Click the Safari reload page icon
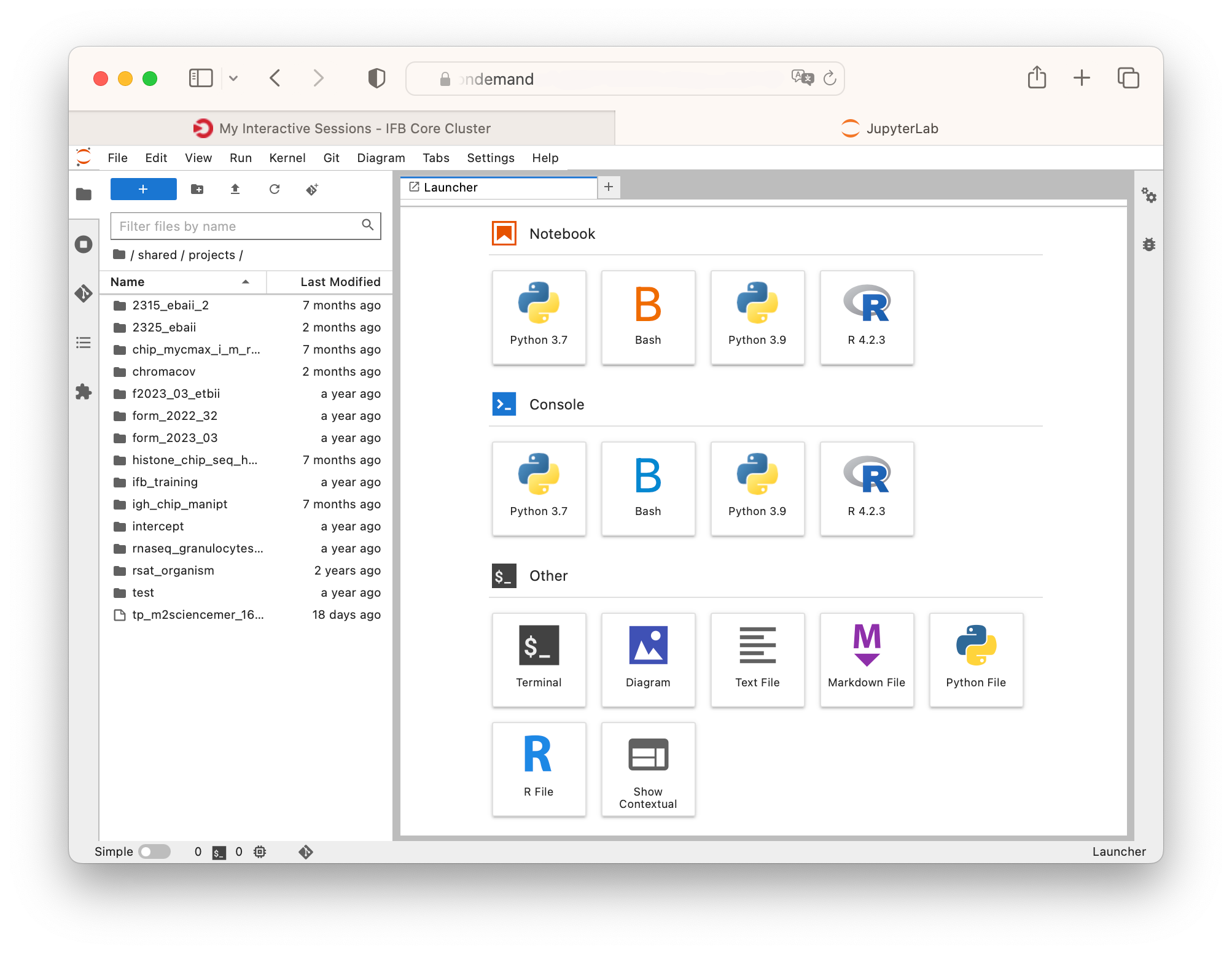This screenshot has height=954, width=1232. (830, 78)
